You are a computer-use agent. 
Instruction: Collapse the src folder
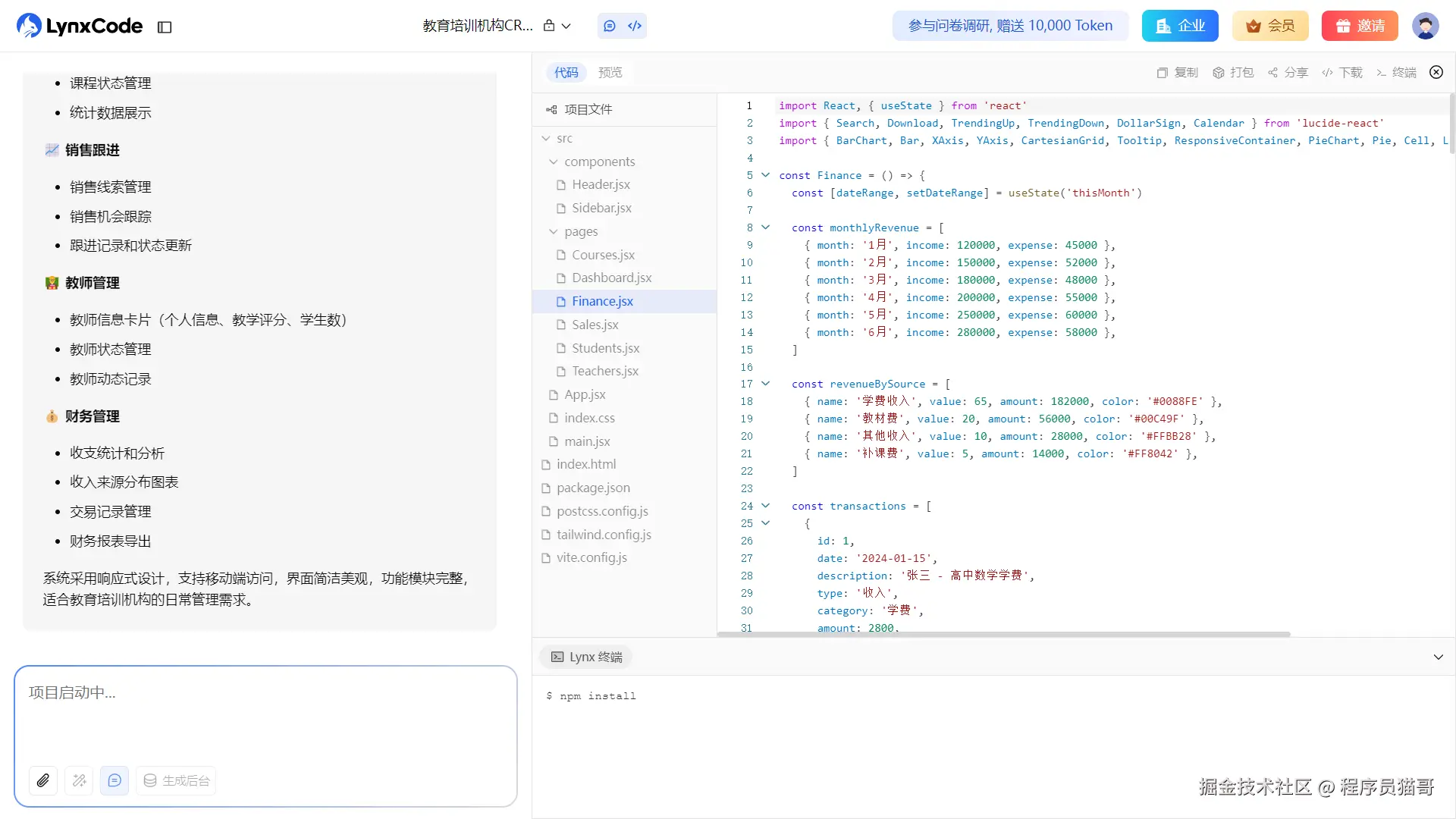[x=546, y=139]
